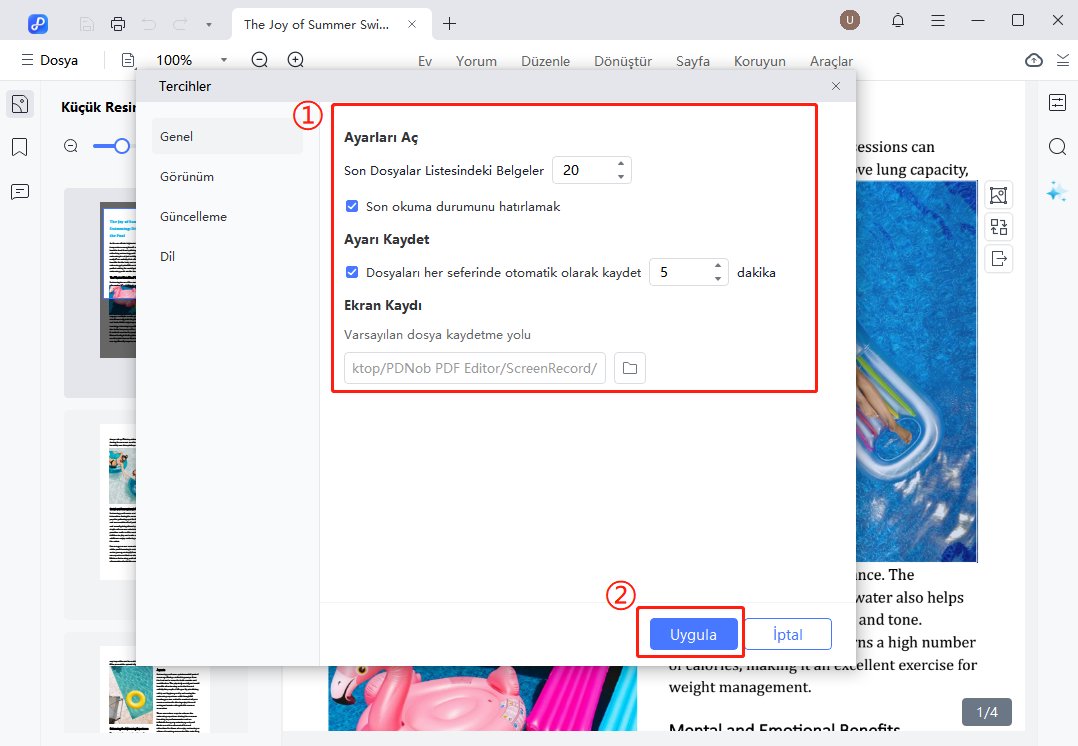Adjust the thumbnail size slider
Screen dimensions: 1078x746
[x=121, y=146]
